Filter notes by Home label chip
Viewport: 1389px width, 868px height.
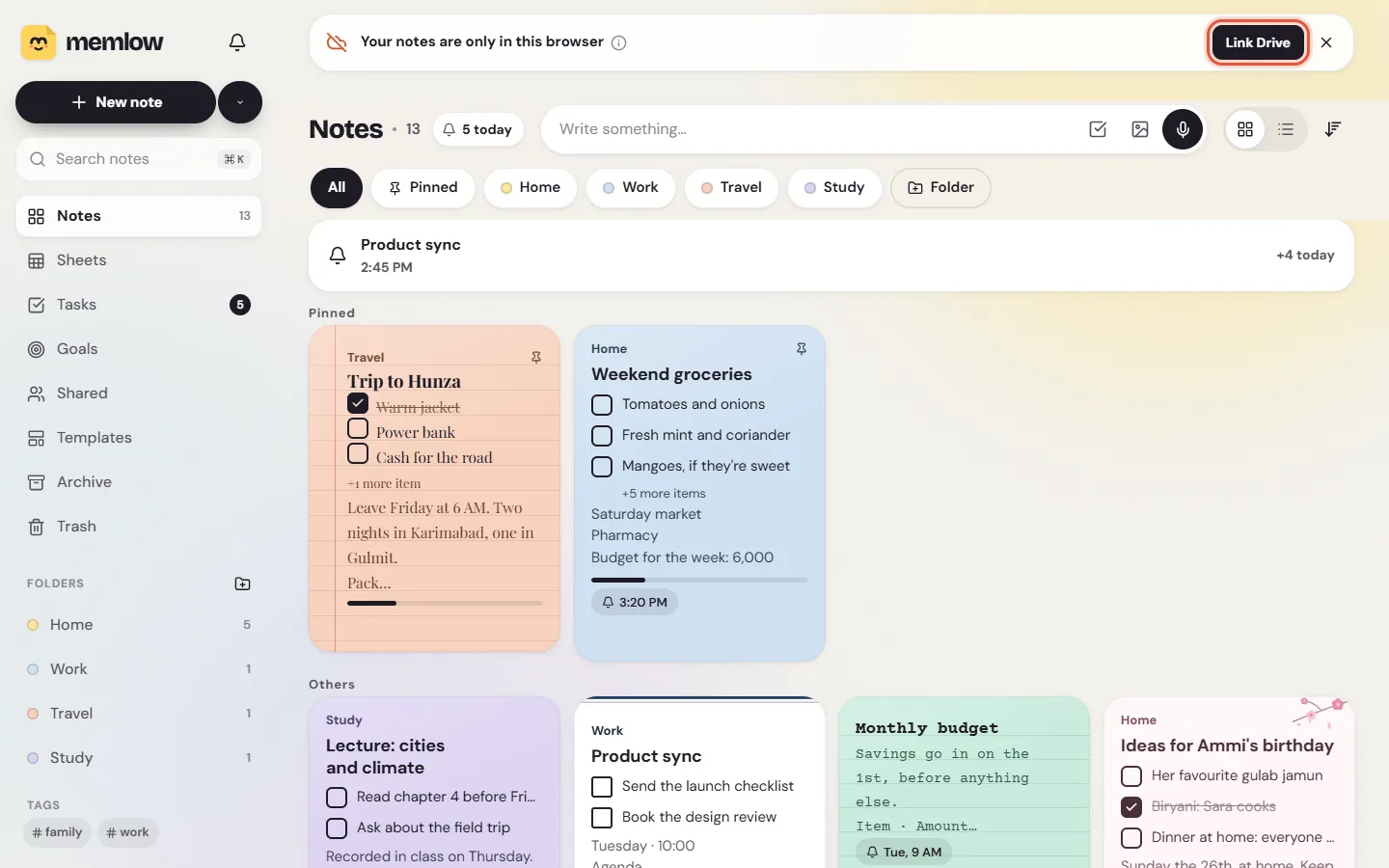[531, 187]
